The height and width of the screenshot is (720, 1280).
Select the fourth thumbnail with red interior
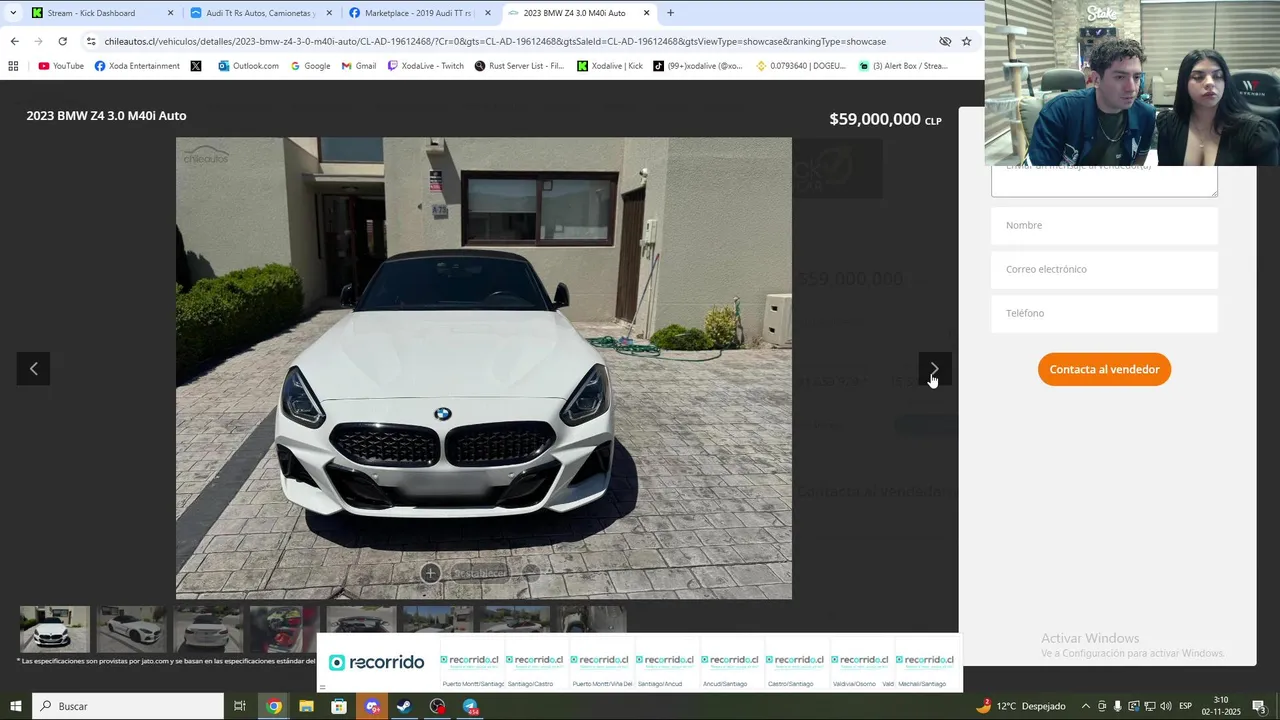284,629
